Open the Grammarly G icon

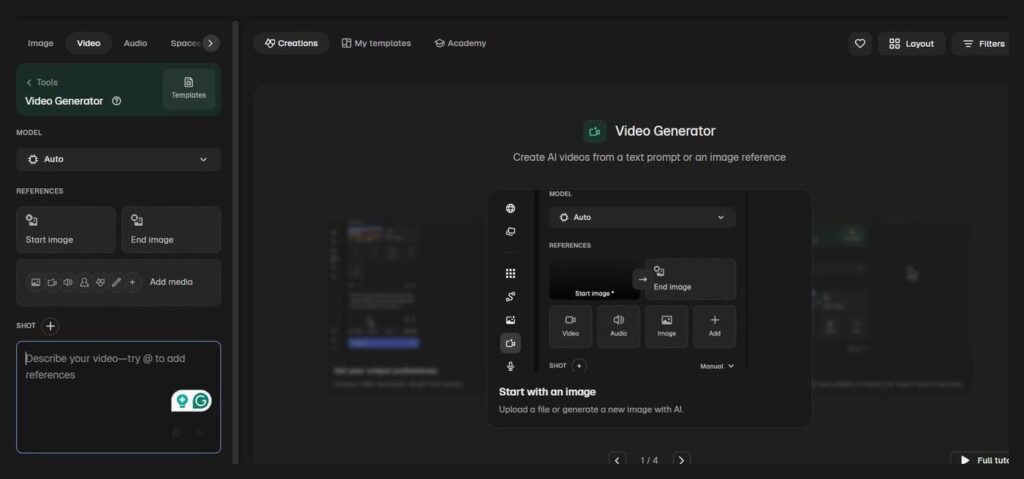point(201,401)
